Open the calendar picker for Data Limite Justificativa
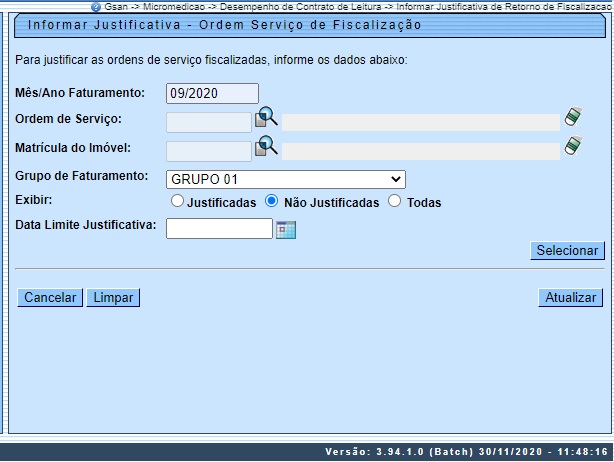 (287, 229)
